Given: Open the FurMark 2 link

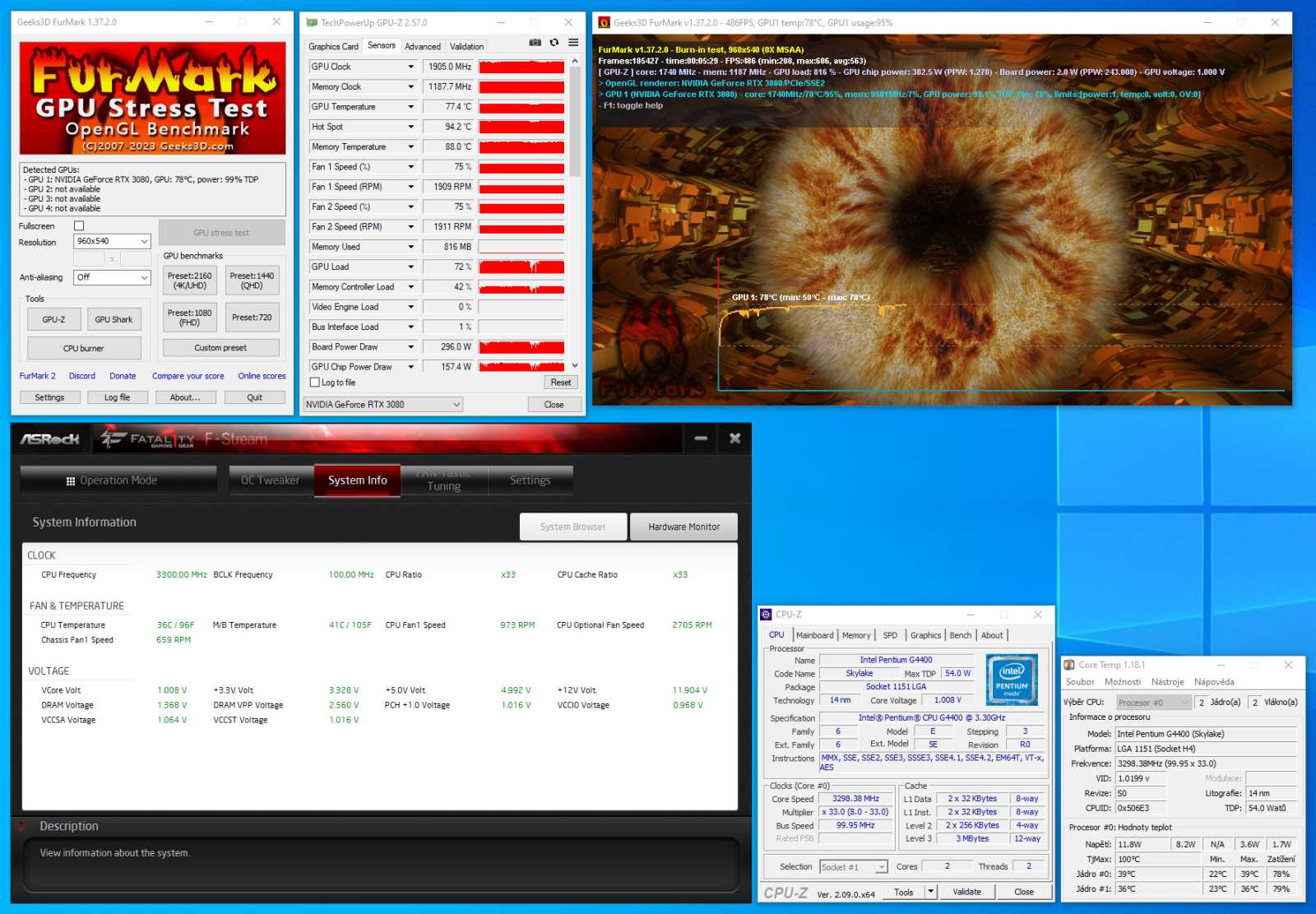Looking at the screenshot, I should 37,376.
